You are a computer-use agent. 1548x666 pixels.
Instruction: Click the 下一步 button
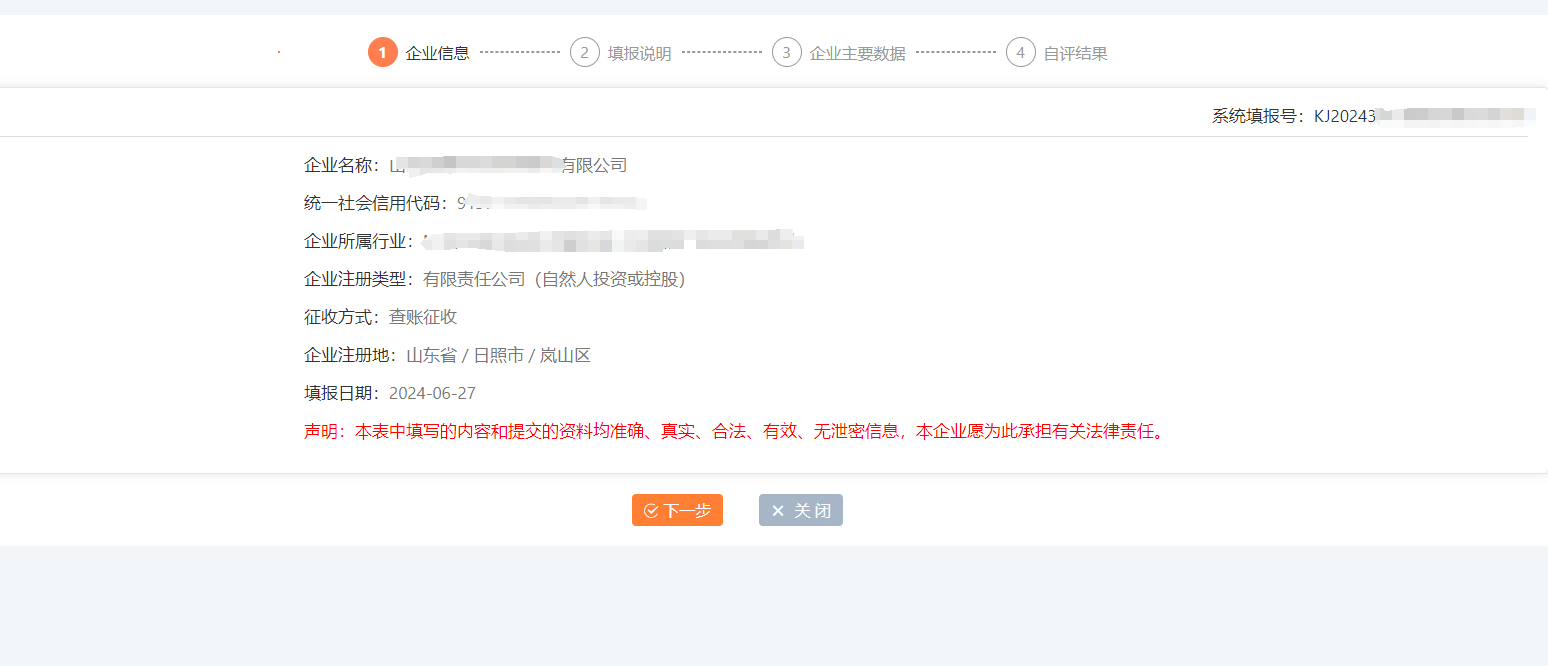coord(677,510)
